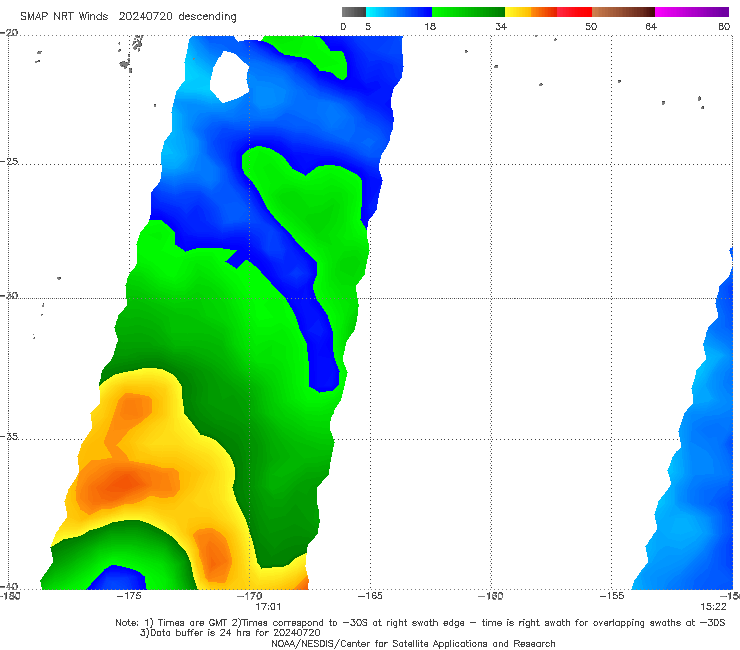Click the longitude label '-155' on the bottom axis
Screen dimensions: 740x650
pos(612,596)
